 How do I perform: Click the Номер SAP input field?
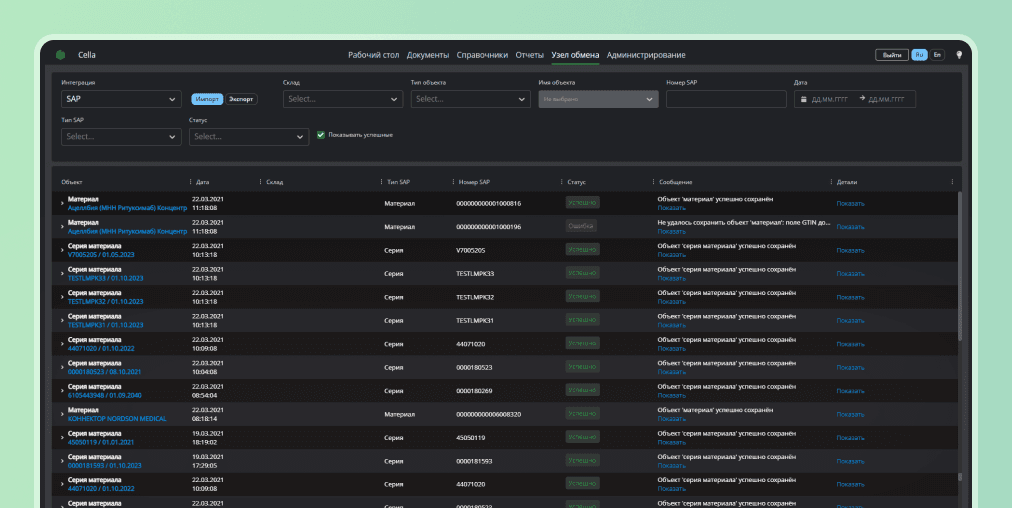(x=726, y=99)
